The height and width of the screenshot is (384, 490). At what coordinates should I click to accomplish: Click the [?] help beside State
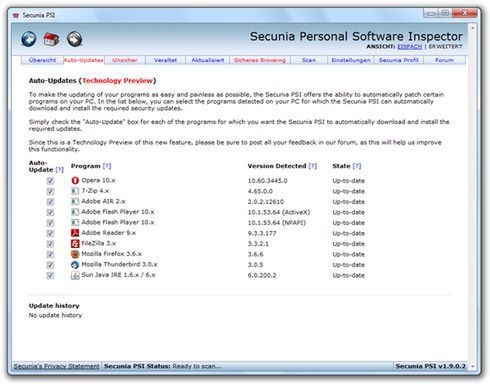pos(357,166)
